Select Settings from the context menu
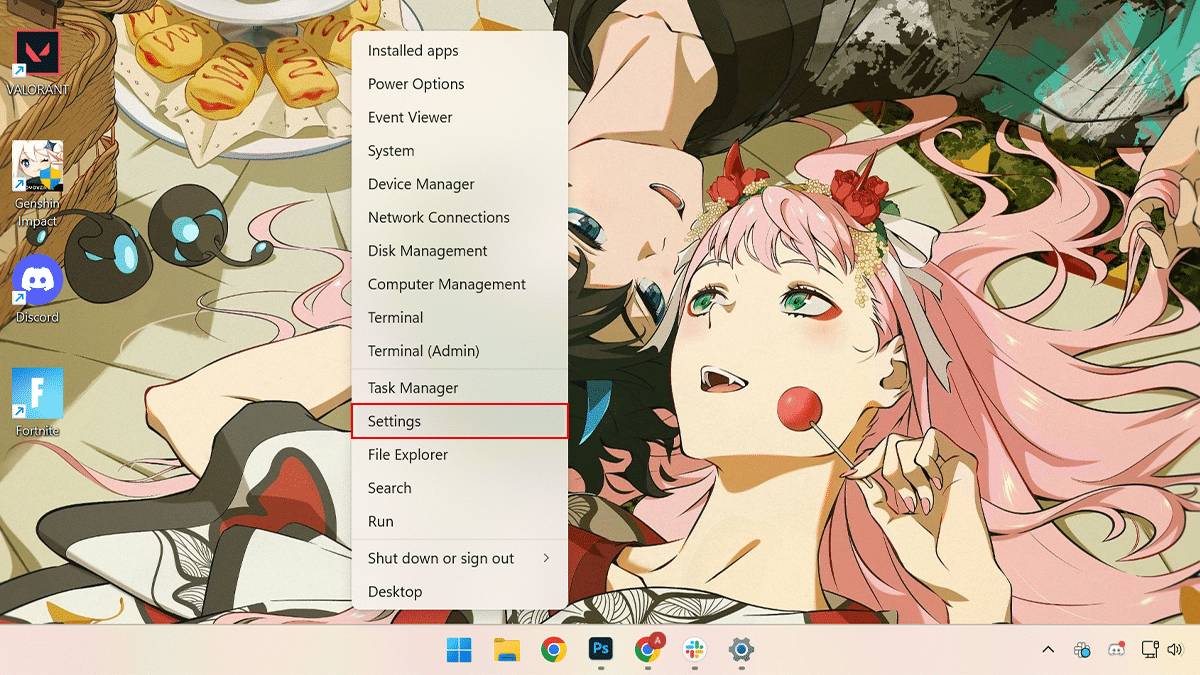Screen dimensions: 1200x675 (x=459, y=421)
